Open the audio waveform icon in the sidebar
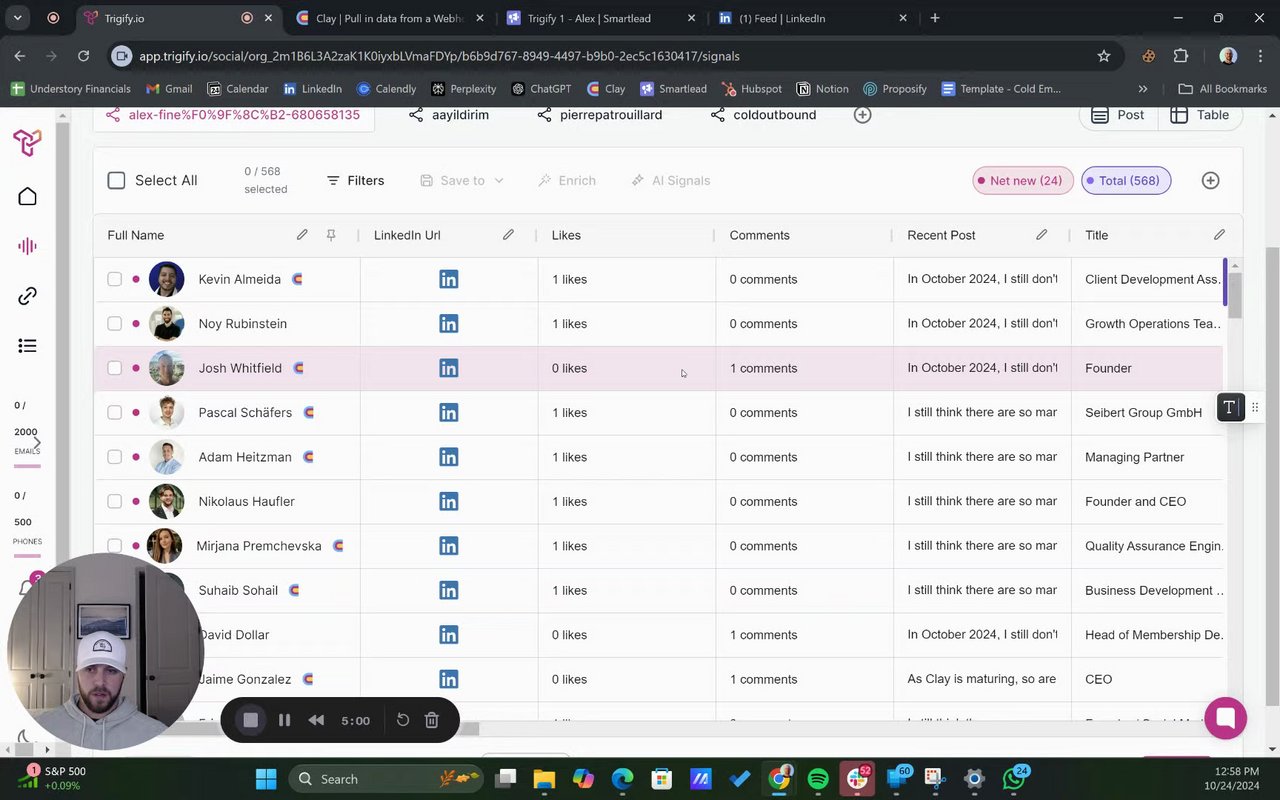 pos(27,246)
